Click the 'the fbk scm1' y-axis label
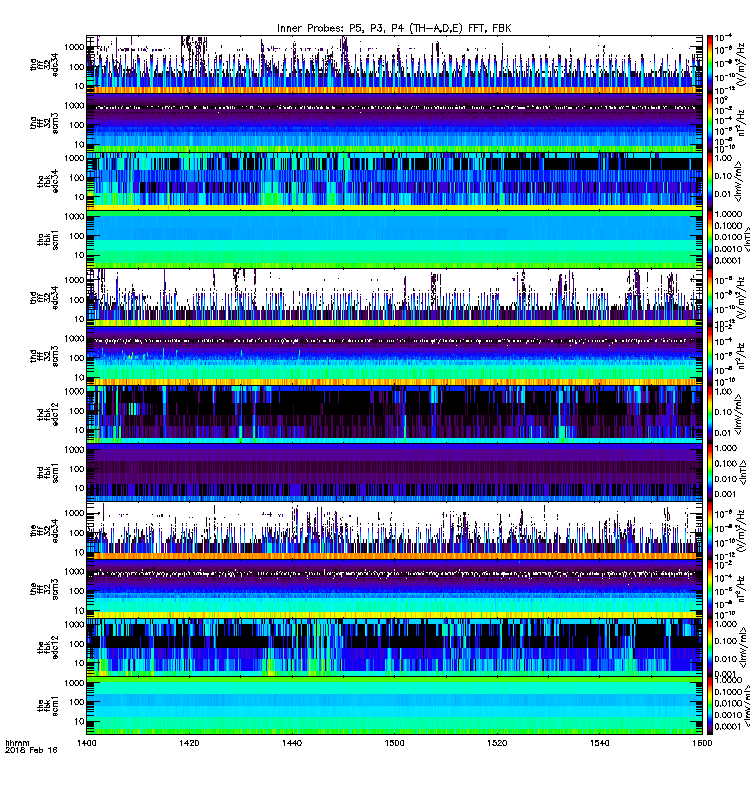Screen dimensions: 750x800 coord(48,706)
